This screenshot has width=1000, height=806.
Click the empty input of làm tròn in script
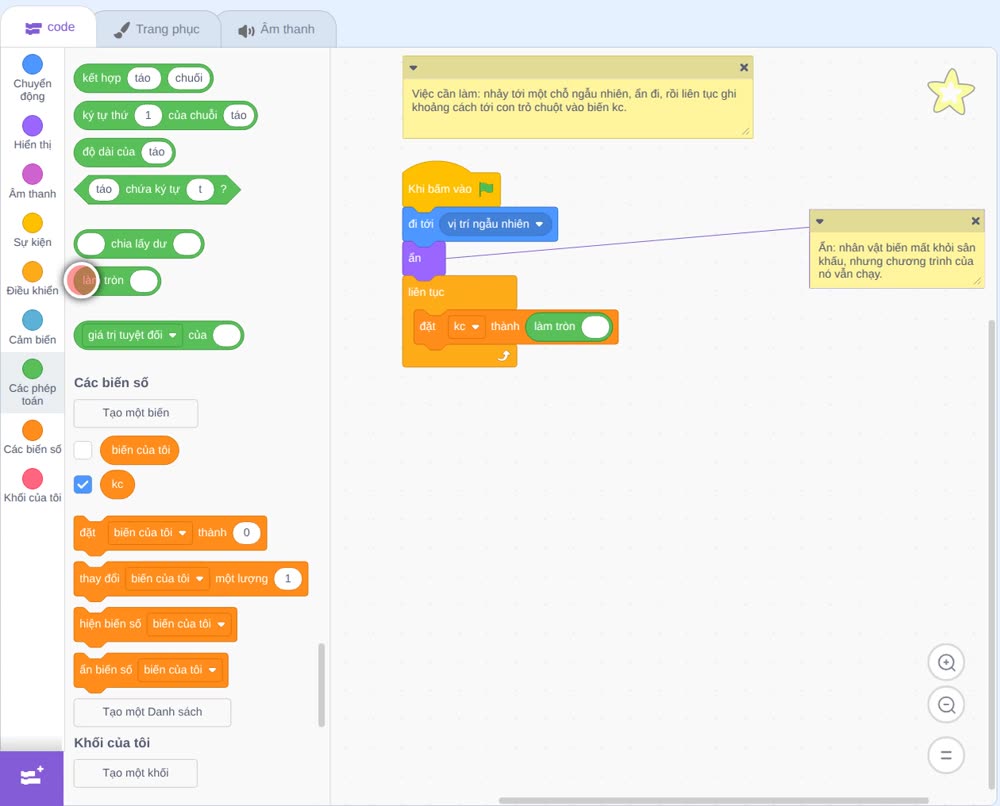(595, 326)
